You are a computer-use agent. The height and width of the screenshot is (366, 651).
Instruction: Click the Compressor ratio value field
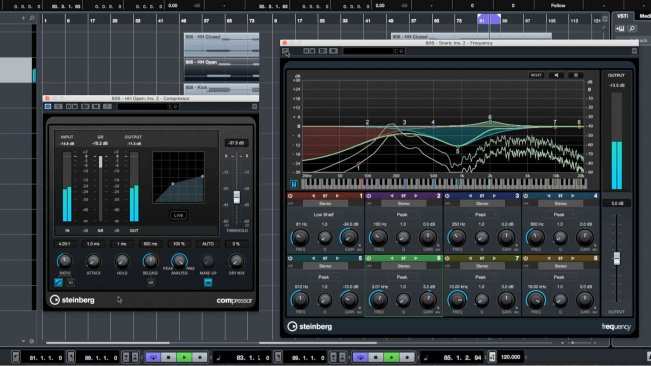pos(64,244)
